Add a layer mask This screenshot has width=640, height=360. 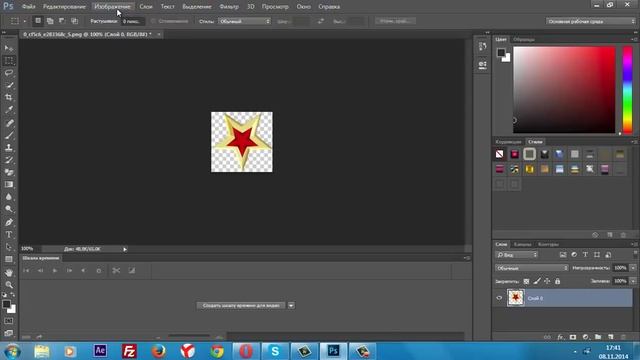(x=573, y=337)
